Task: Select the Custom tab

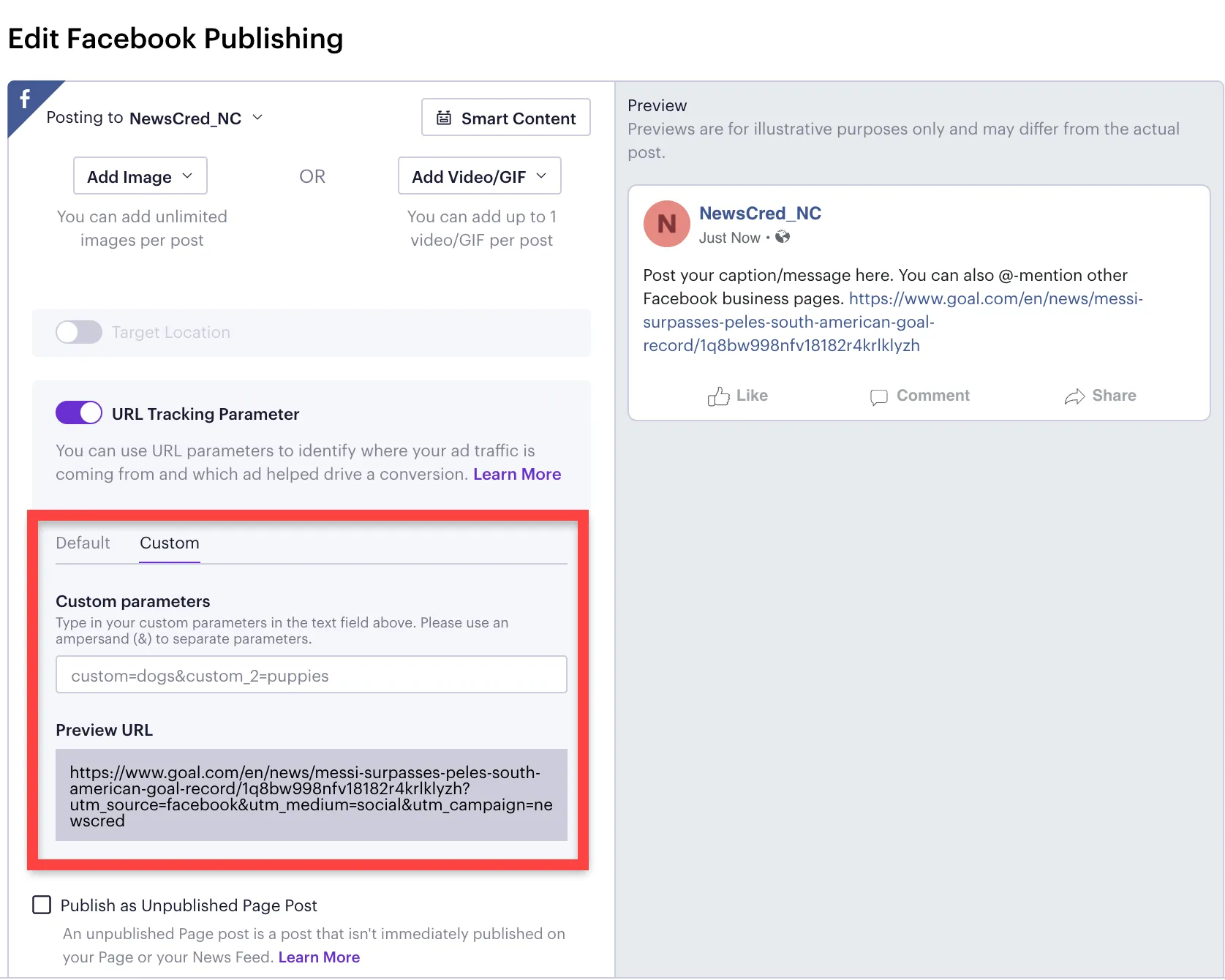Action: coord(170,543)
